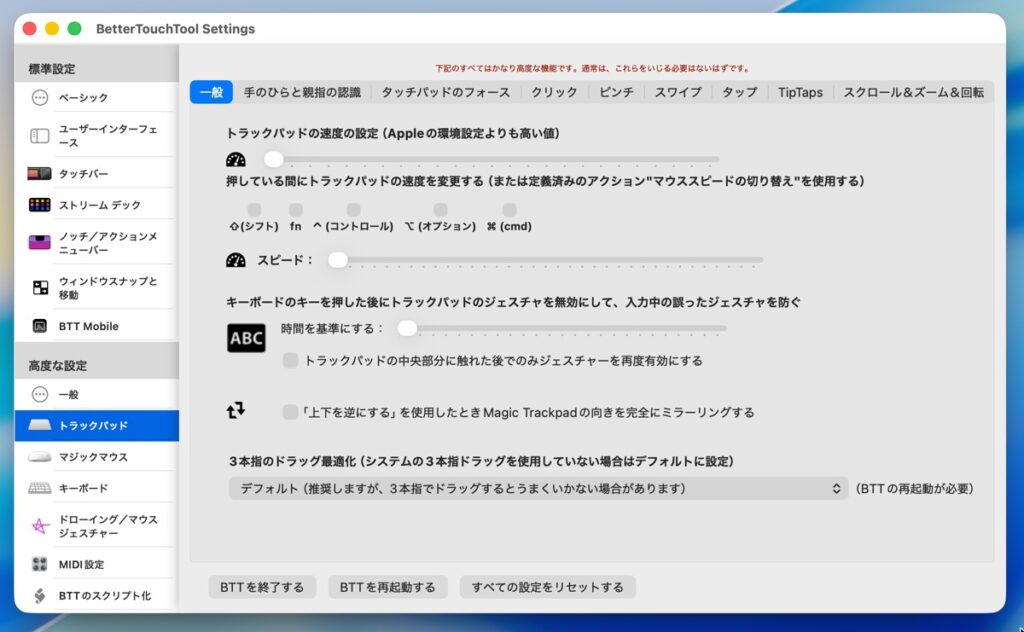Open the BTT Mobile icon
Screen dimensions: 1024x632
40,326
